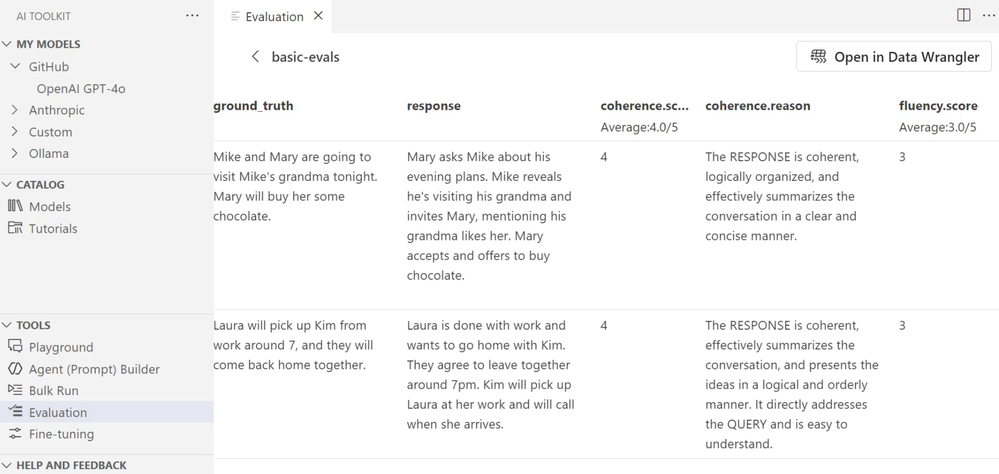Click the split editor icon
The width and height of the screenshot is (999, 474).
964,16
